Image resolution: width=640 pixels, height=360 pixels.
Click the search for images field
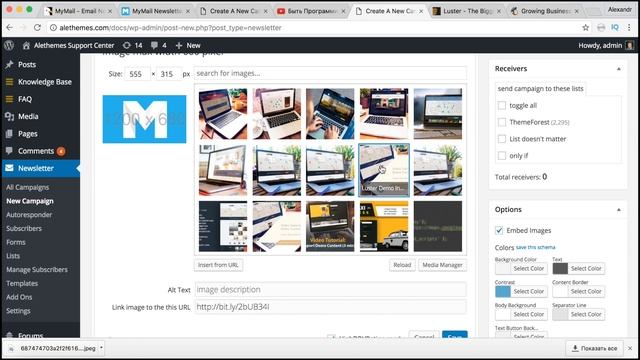click(330, 73)
